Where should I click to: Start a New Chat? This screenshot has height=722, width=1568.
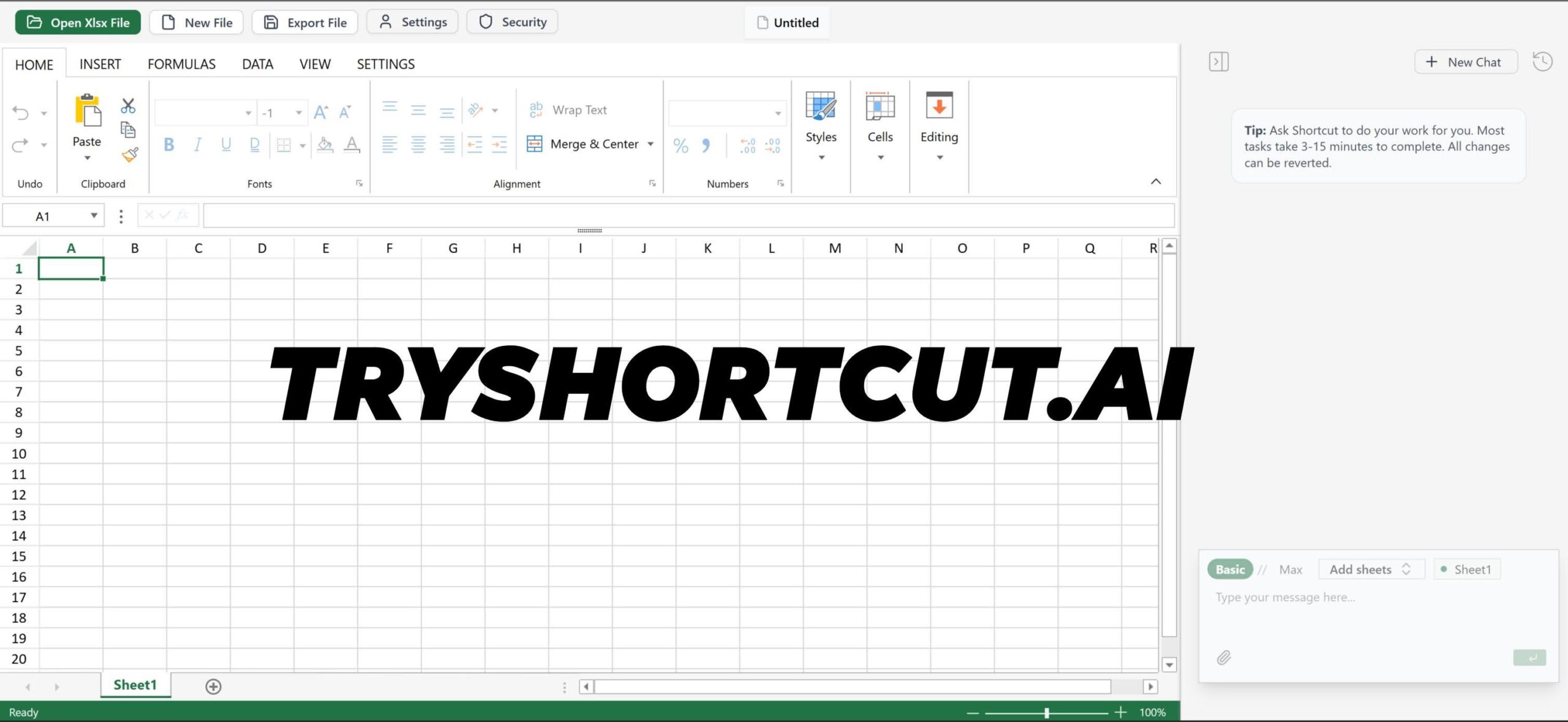point(1465,61)
